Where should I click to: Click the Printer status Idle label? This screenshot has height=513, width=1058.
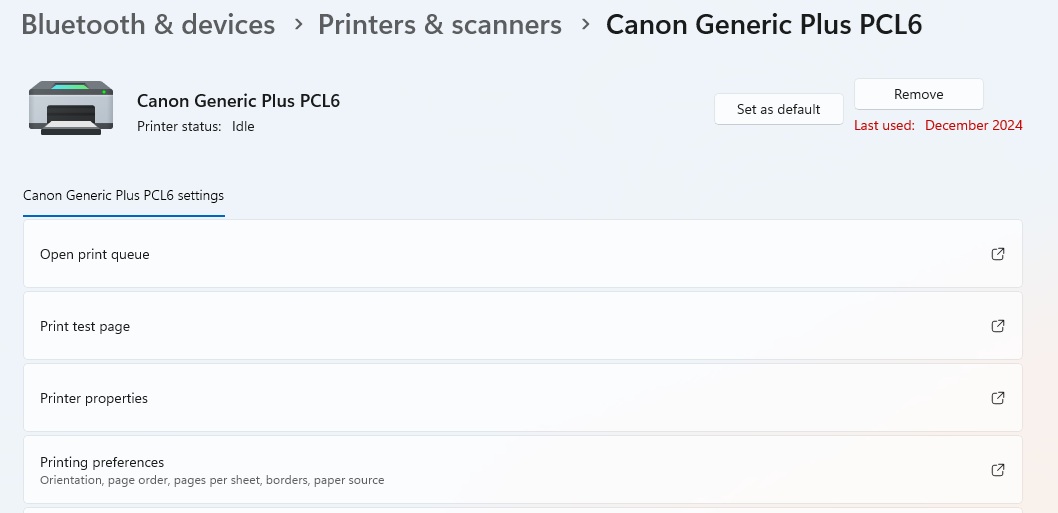coord(196,127)
